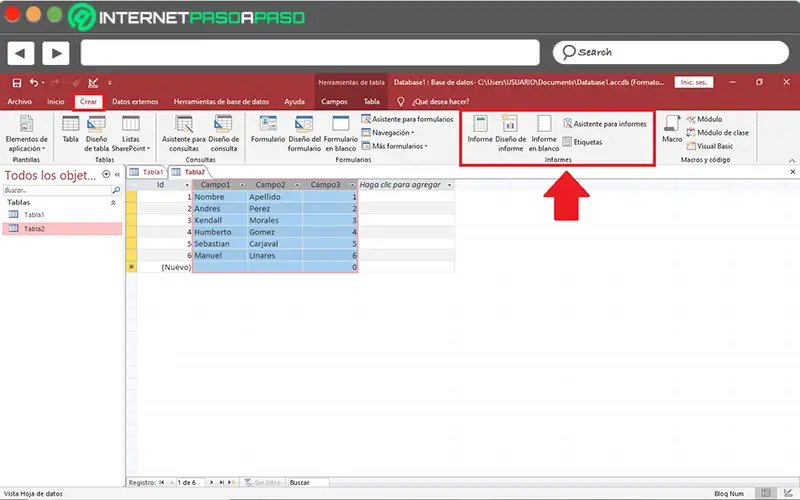
Task: Open Datos externos tab
Action: click(135, 102)
